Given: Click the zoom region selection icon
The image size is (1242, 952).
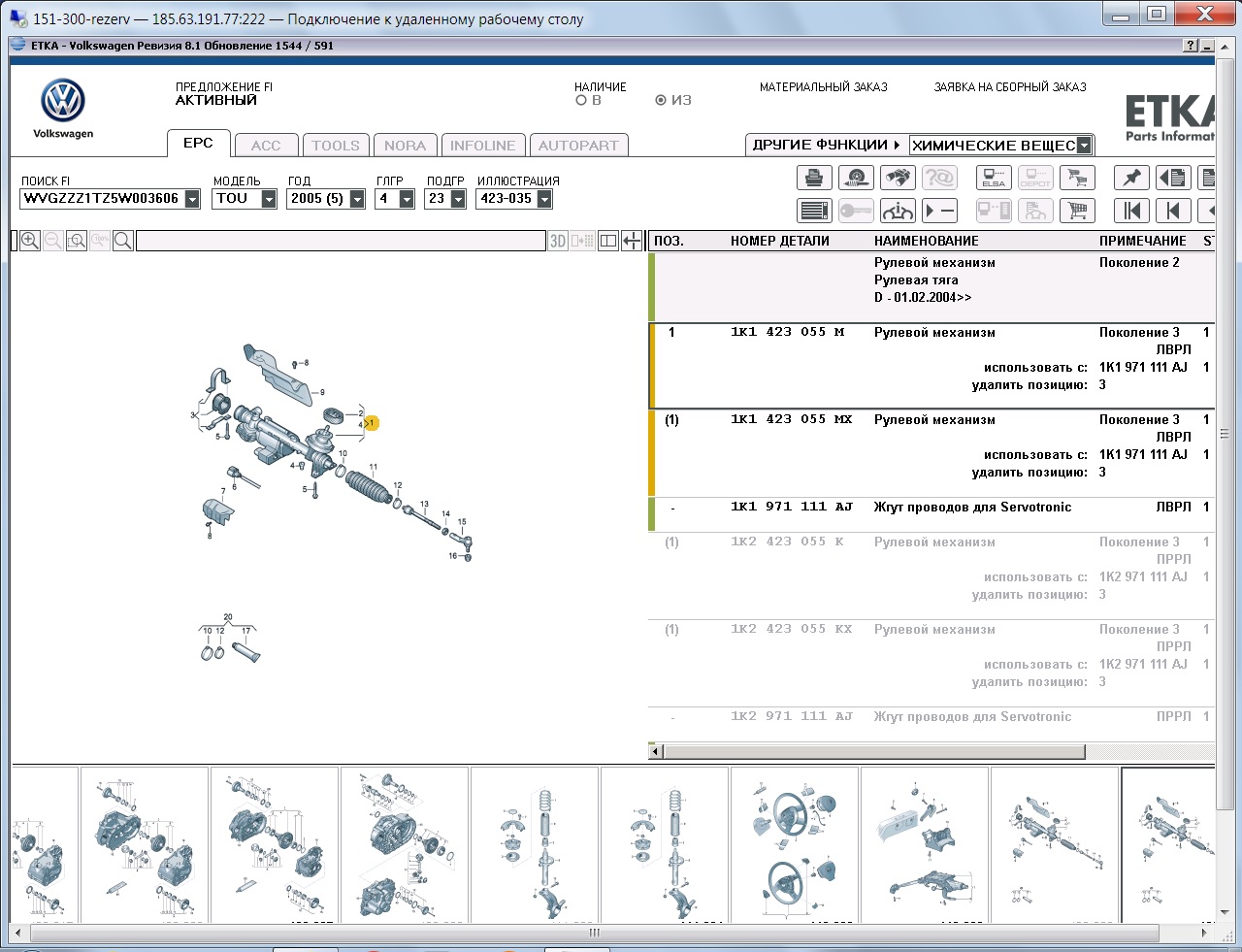Looking at the screenshot, I should click(77, 241).
